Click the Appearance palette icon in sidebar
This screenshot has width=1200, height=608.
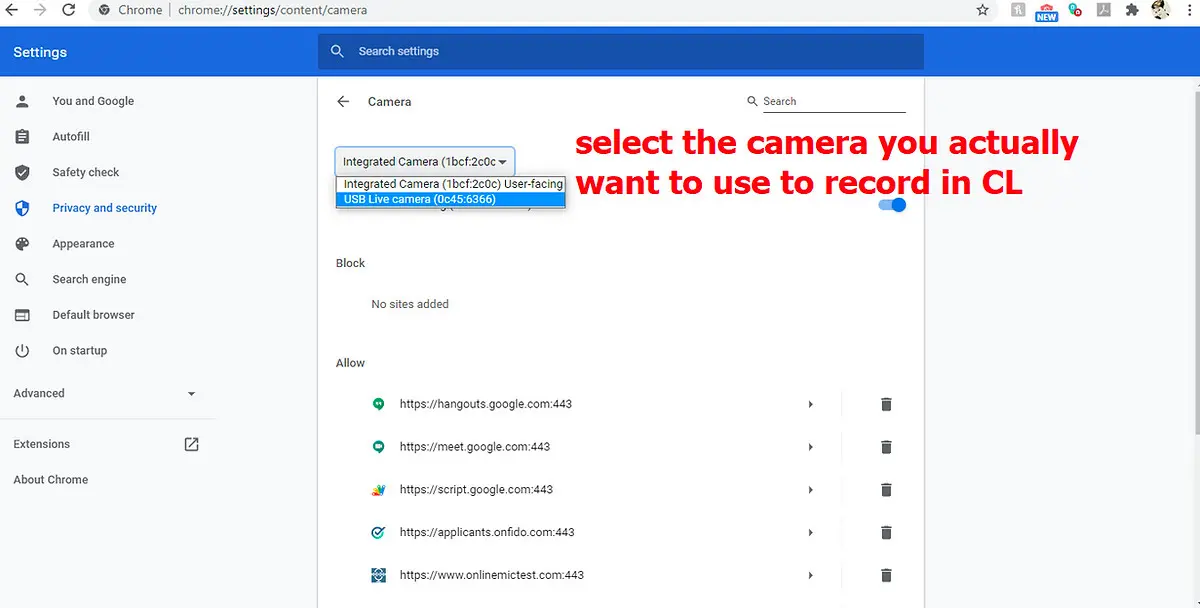click(22, 243)
